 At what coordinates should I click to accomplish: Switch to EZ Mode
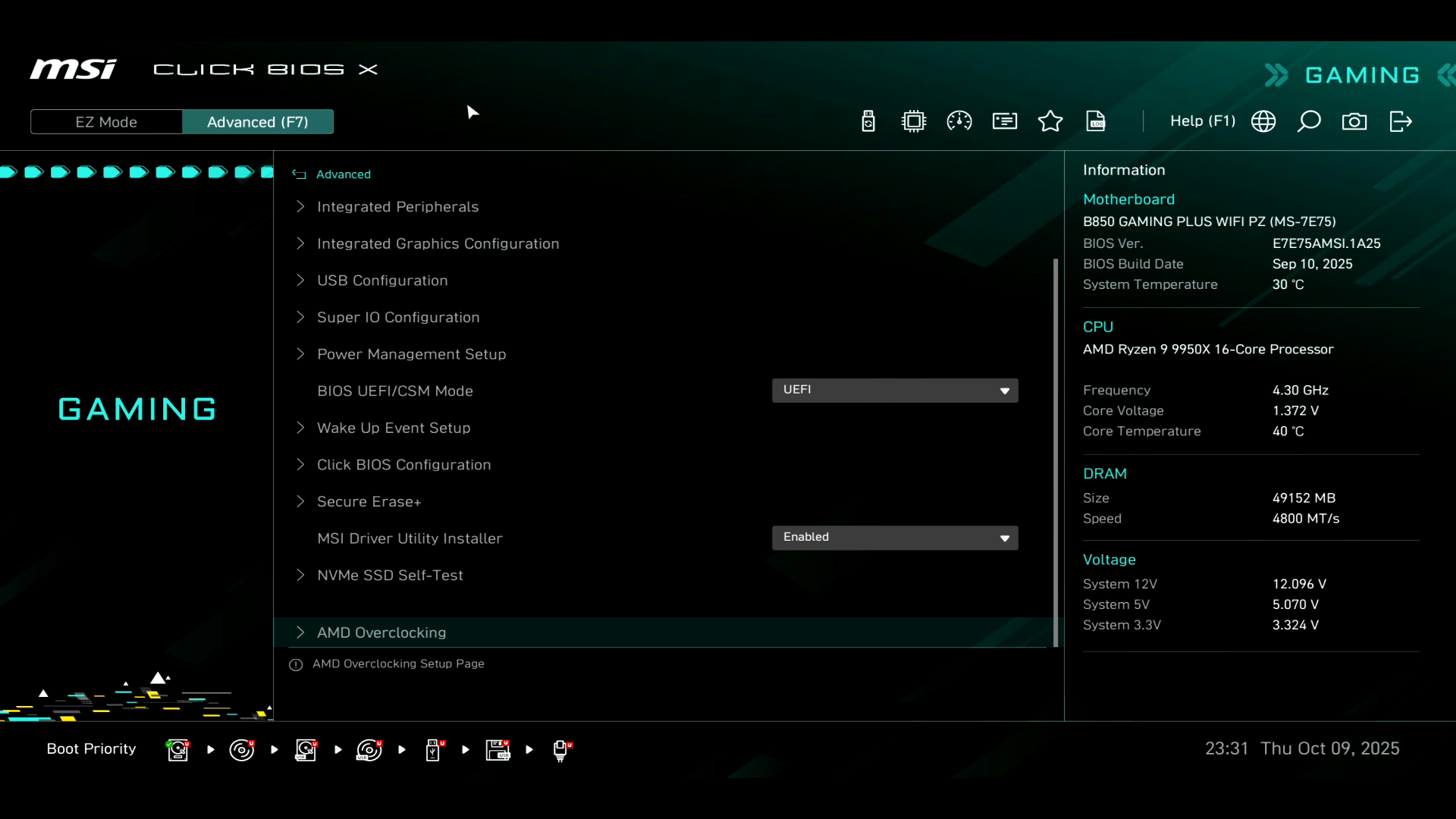(106, 122)
